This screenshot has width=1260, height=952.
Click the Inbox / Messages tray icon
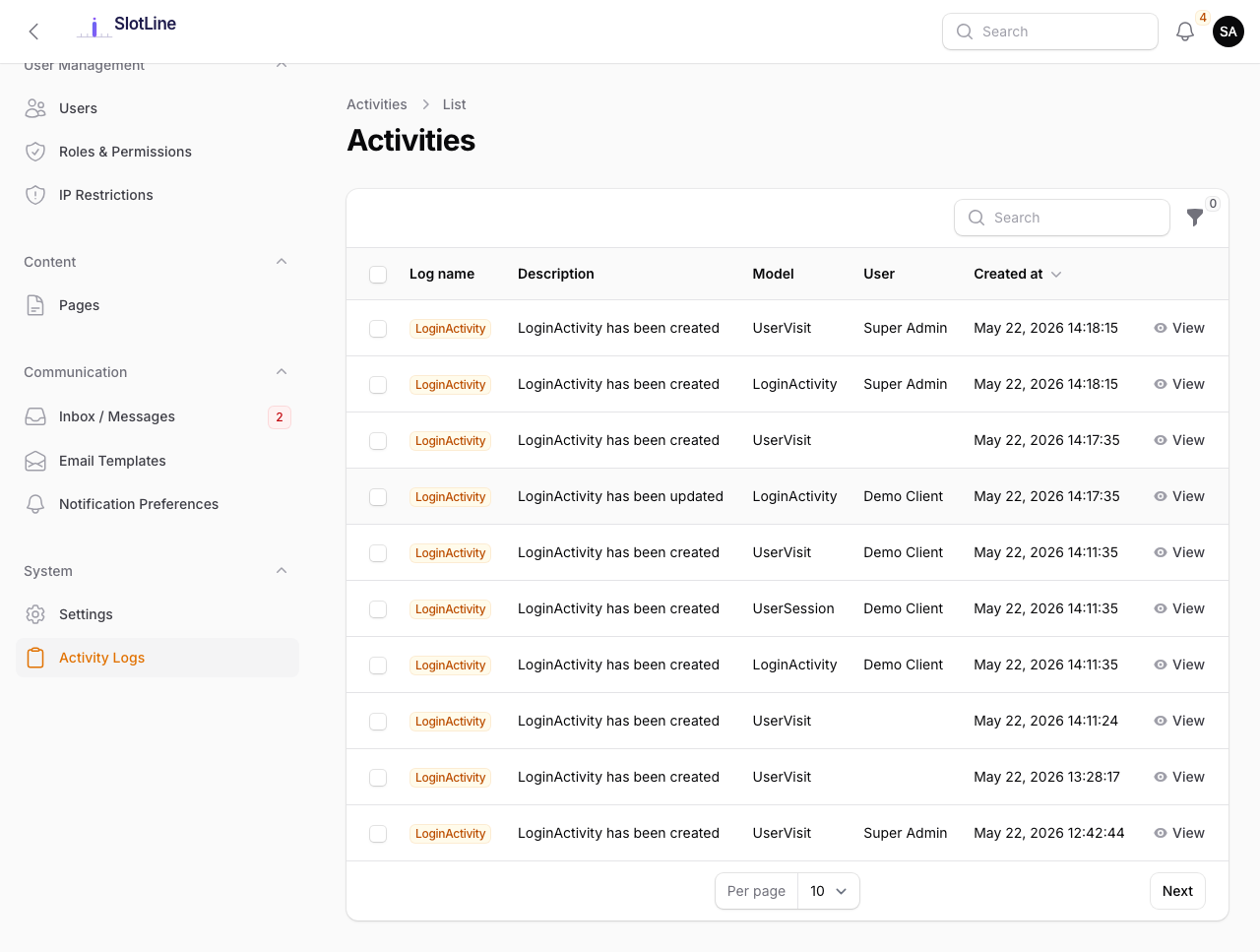[35, 416]
